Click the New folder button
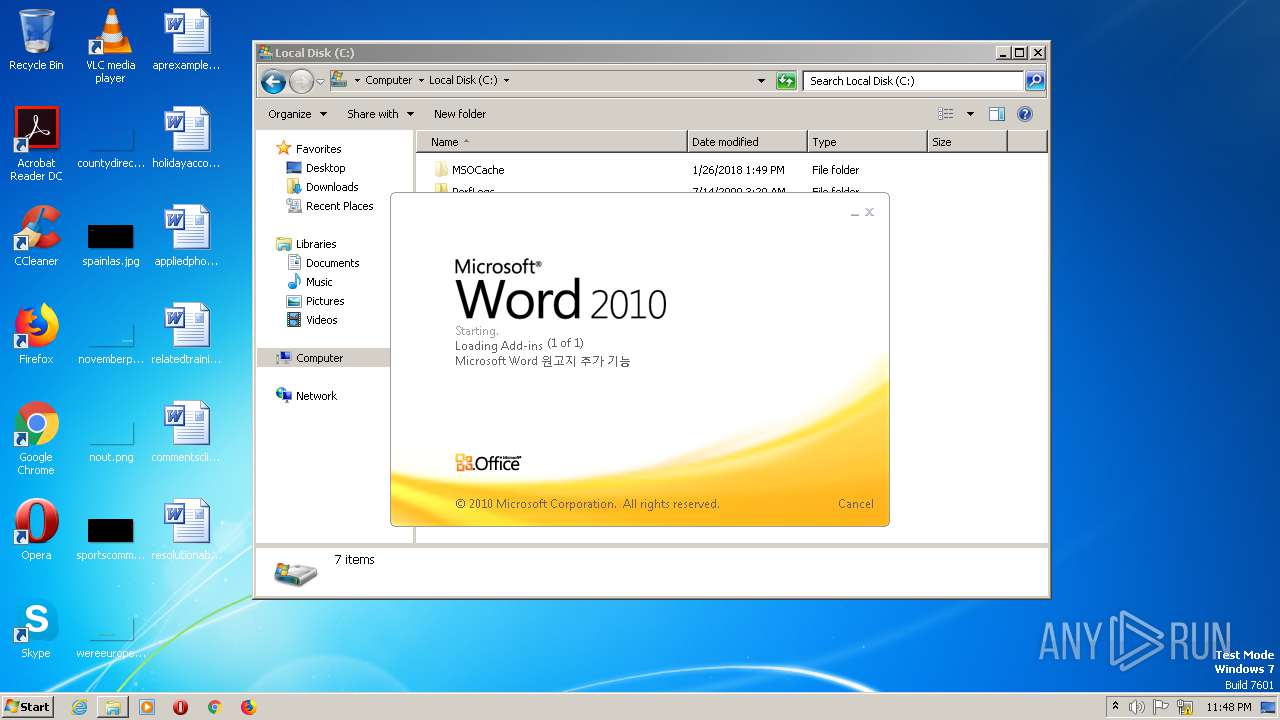This screenshot has height=720, width=1280. point(460,114)
